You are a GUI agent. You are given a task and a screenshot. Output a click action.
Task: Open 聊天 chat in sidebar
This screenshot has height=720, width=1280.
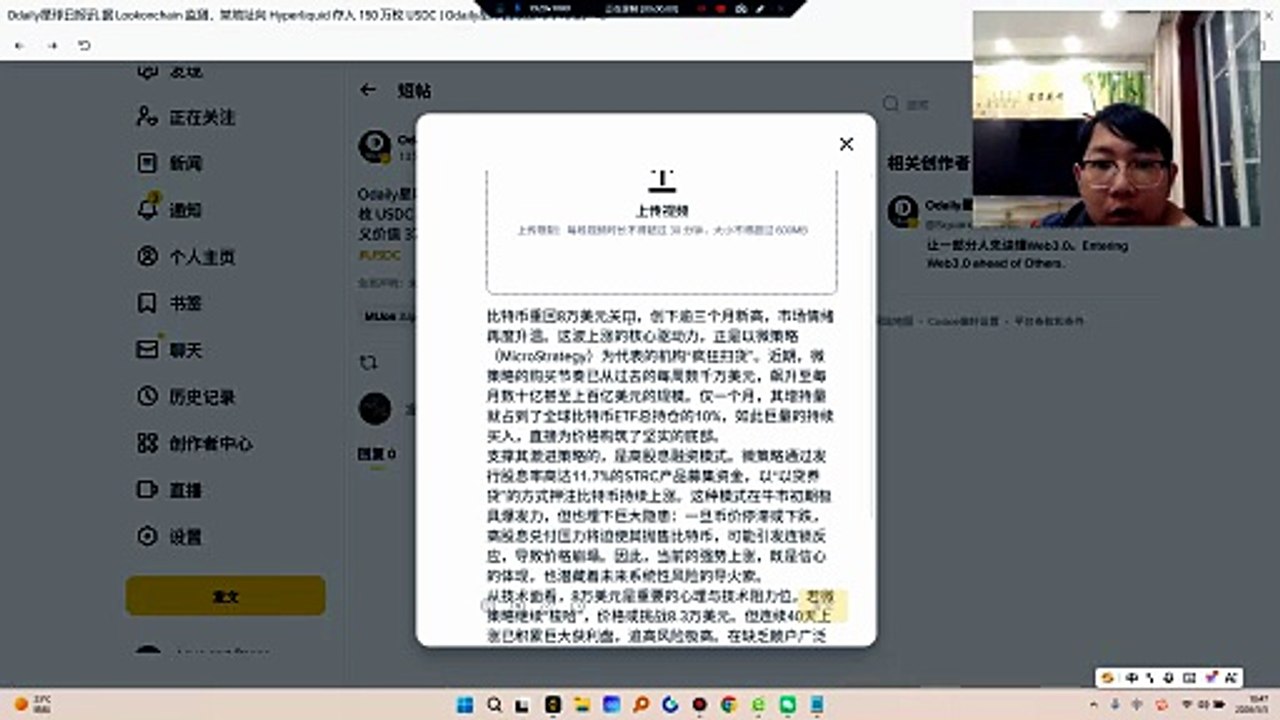tap(185, 351)
